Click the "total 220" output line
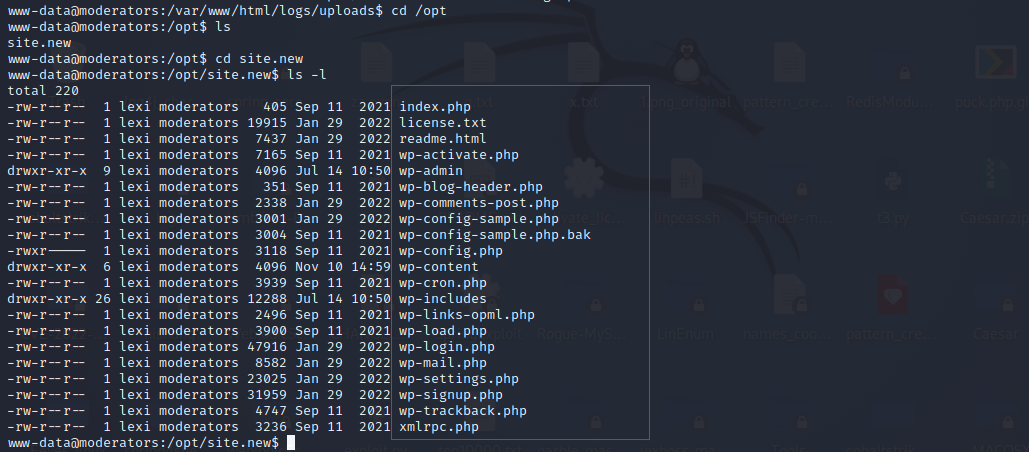This screenshot has width=1029, height=452. (42, 91)
